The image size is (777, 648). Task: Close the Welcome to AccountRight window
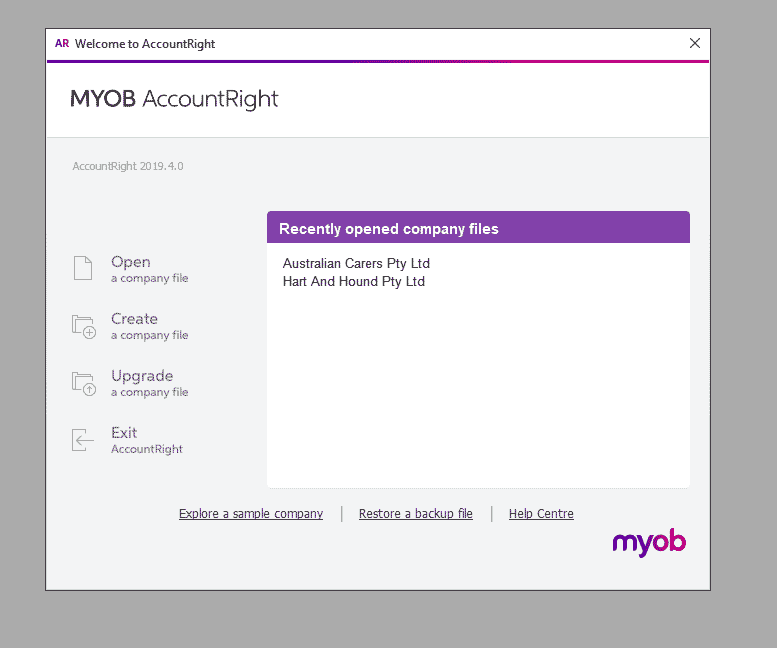695,43
